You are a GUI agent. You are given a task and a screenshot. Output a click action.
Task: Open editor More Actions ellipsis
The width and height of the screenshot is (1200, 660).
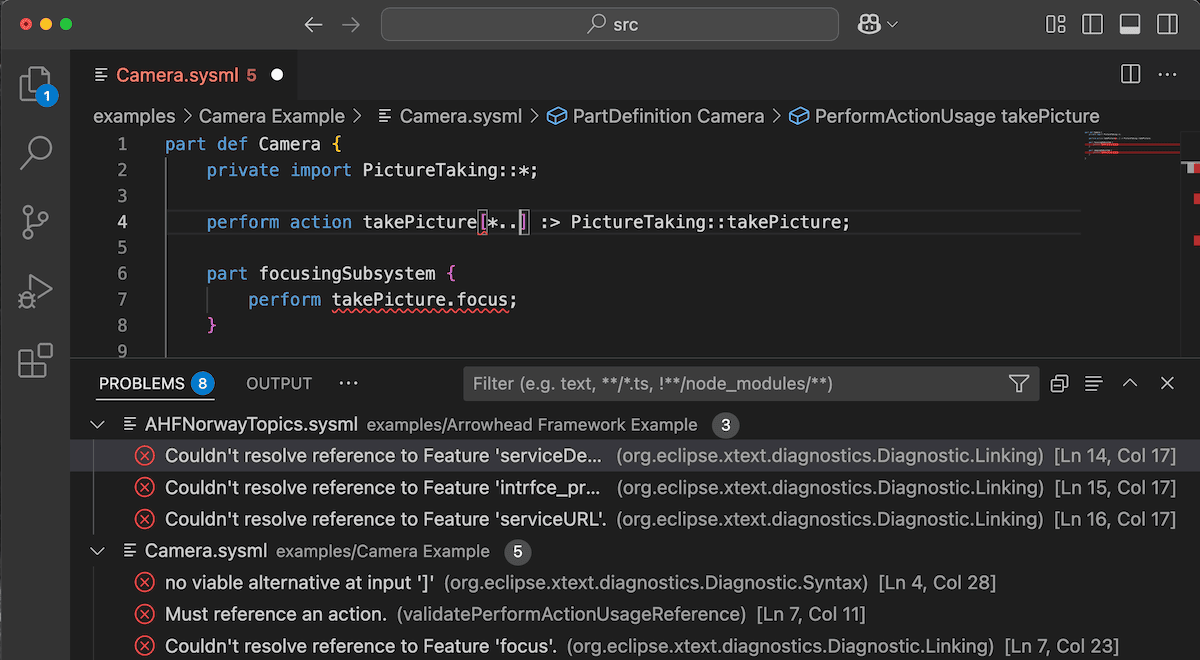click(1167, 74)
